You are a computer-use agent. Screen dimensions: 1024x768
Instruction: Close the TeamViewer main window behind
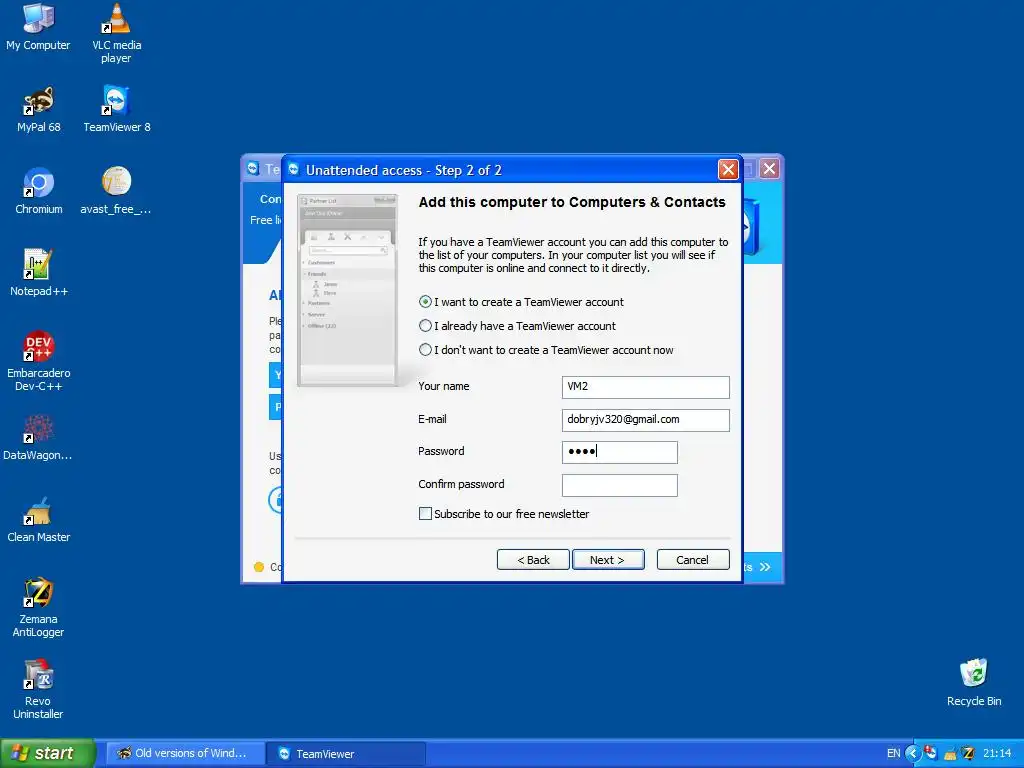770,169
